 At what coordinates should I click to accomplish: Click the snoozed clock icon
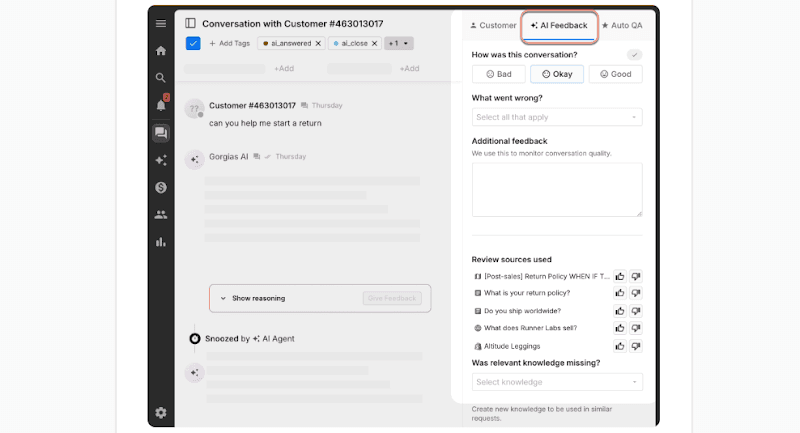[194, 339]
